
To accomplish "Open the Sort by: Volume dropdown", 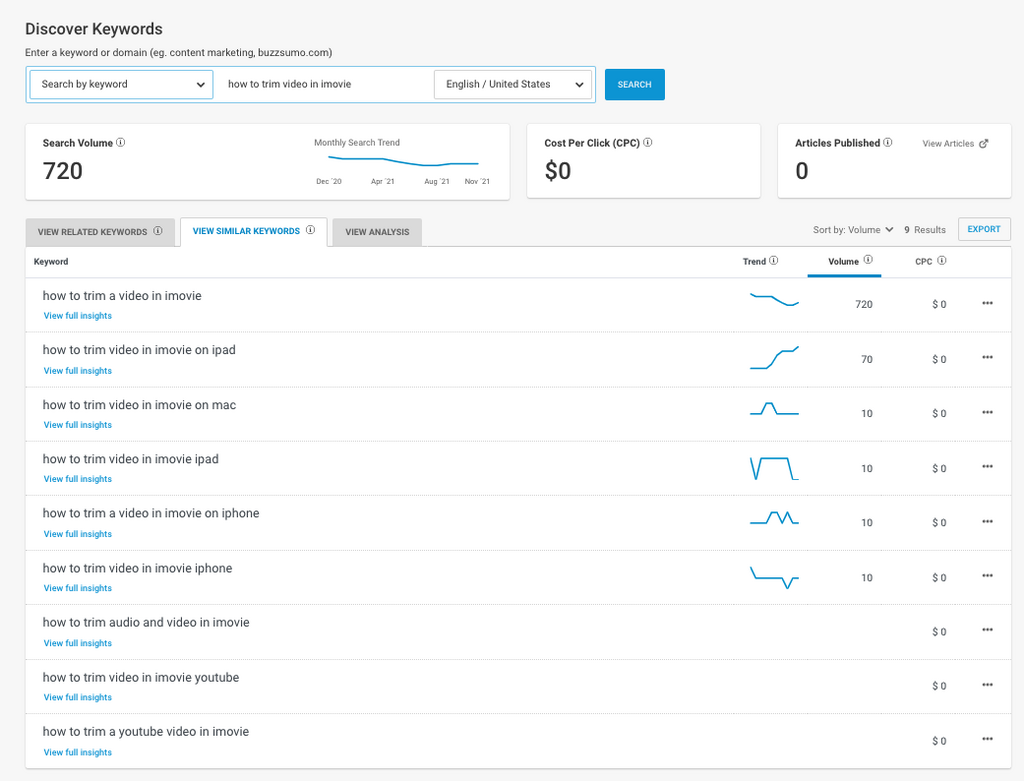I will pos(853,230).
